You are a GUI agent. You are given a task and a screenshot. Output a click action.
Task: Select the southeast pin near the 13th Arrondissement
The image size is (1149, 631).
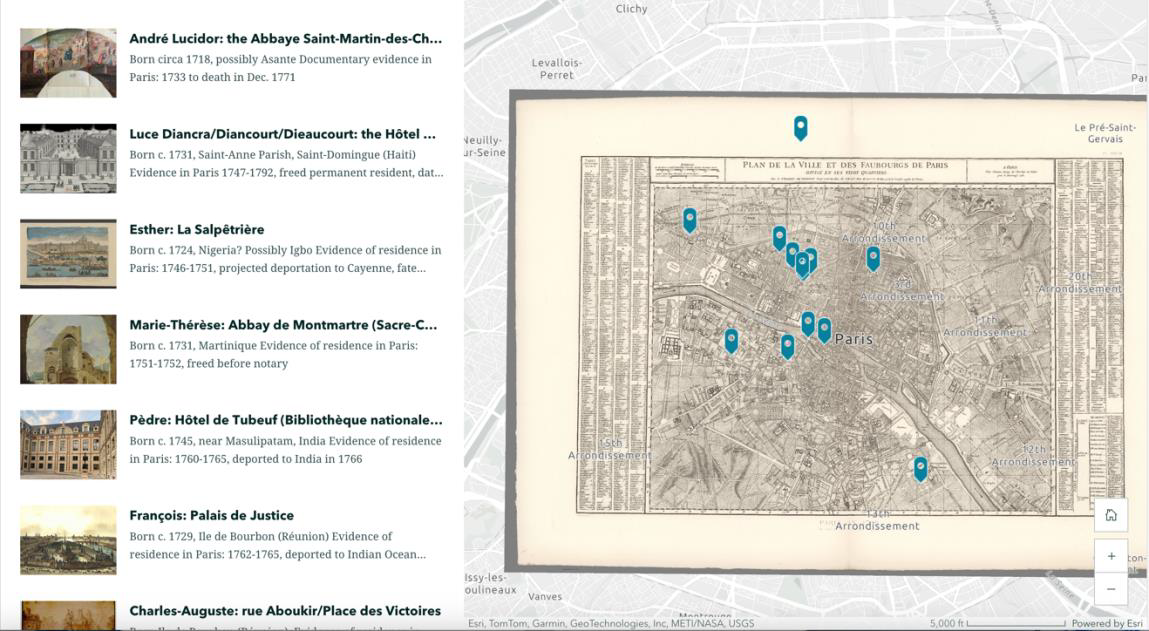pos(920,469)
